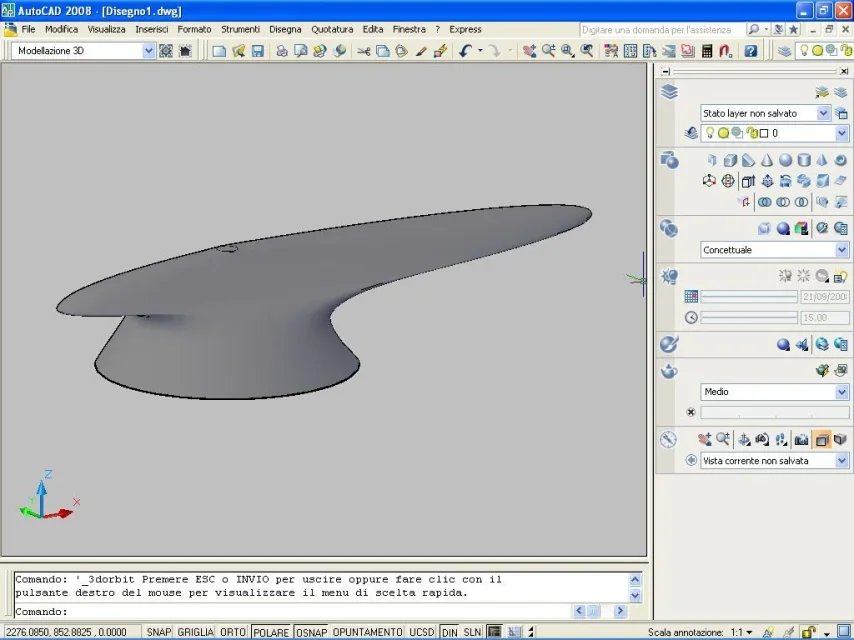Toggle OSNAP object snap
854x640 pixels.
(x=311, y=632)
